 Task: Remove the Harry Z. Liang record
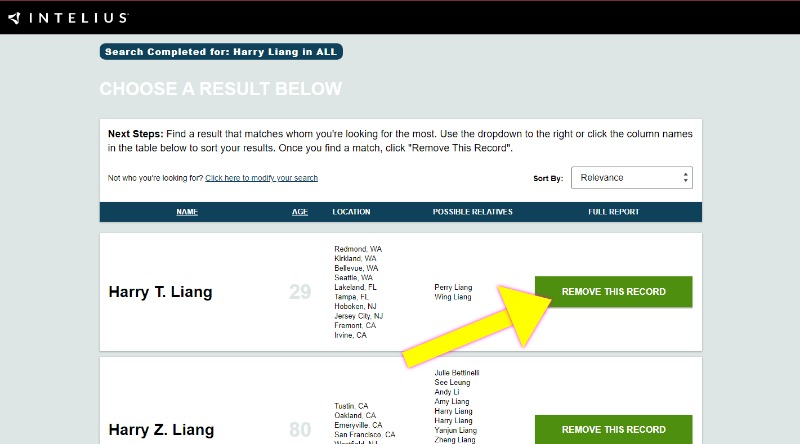pyautogui.click(x=613, y=429)
